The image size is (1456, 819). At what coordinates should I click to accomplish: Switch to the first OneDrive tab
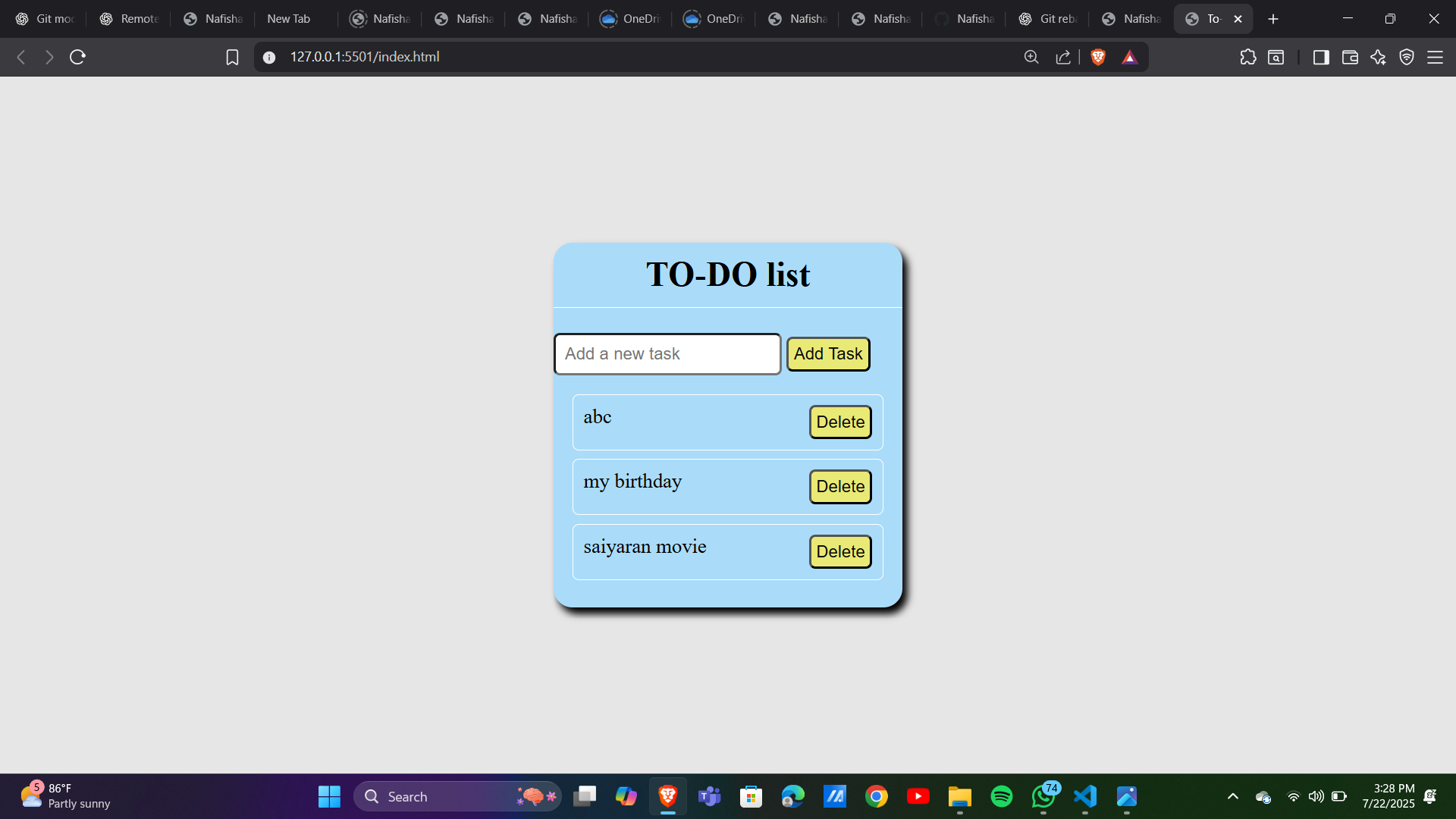629,19
